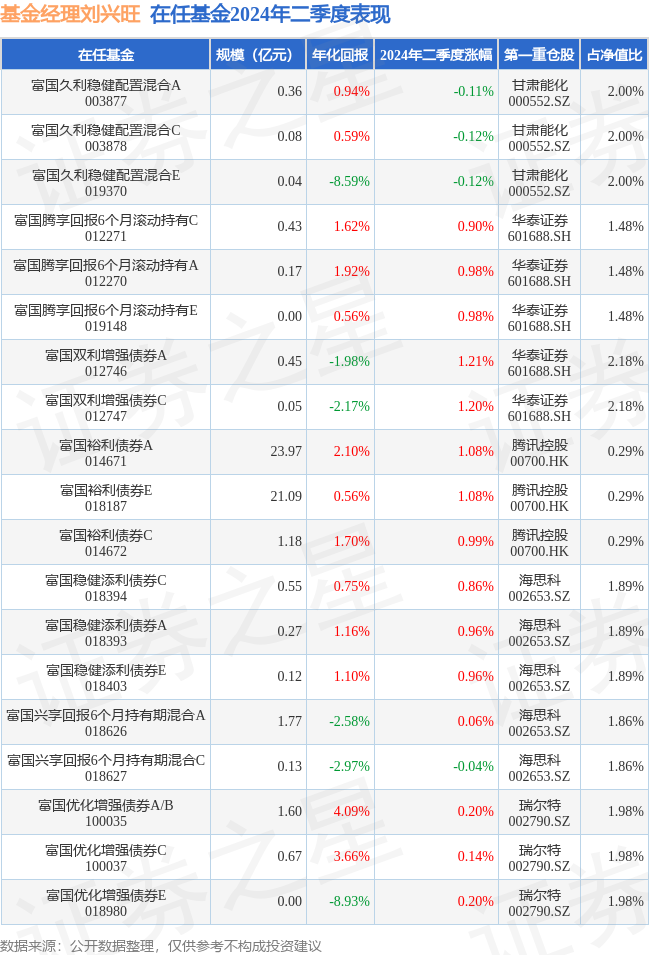Click the 4.09% annualized return value
The height and width of the screenshot is (955, 649).
(x=351, y=812)
